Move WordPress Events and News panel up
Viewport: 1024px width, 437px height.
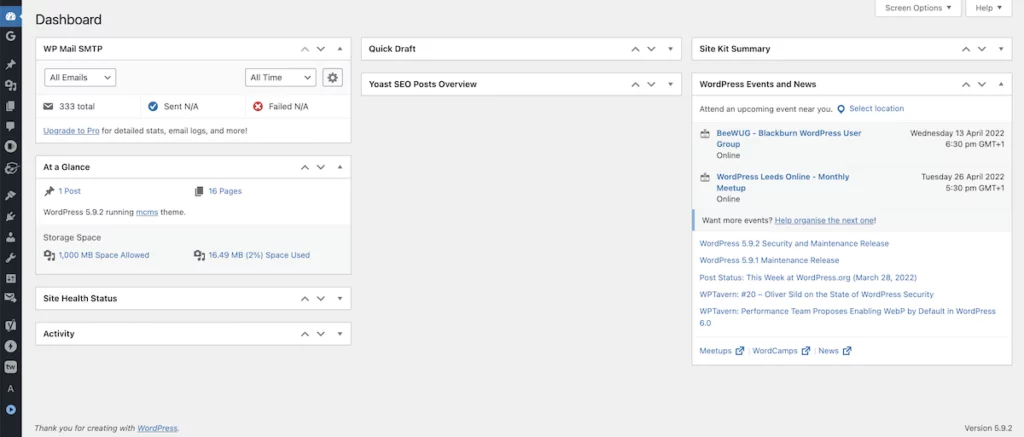coord(965,84)
